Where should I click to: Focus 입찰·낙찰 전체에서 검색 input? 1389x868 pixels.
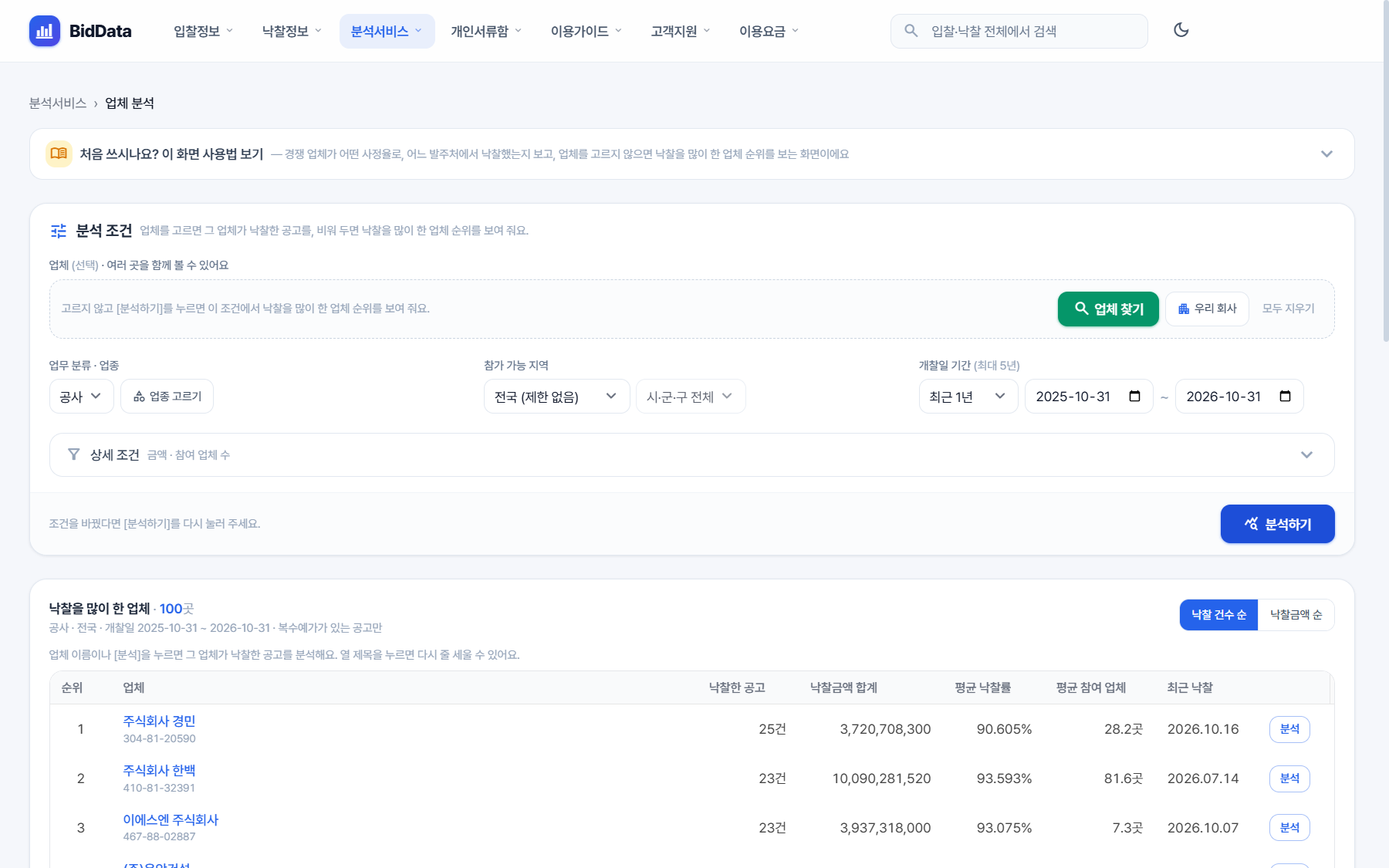1019,31
